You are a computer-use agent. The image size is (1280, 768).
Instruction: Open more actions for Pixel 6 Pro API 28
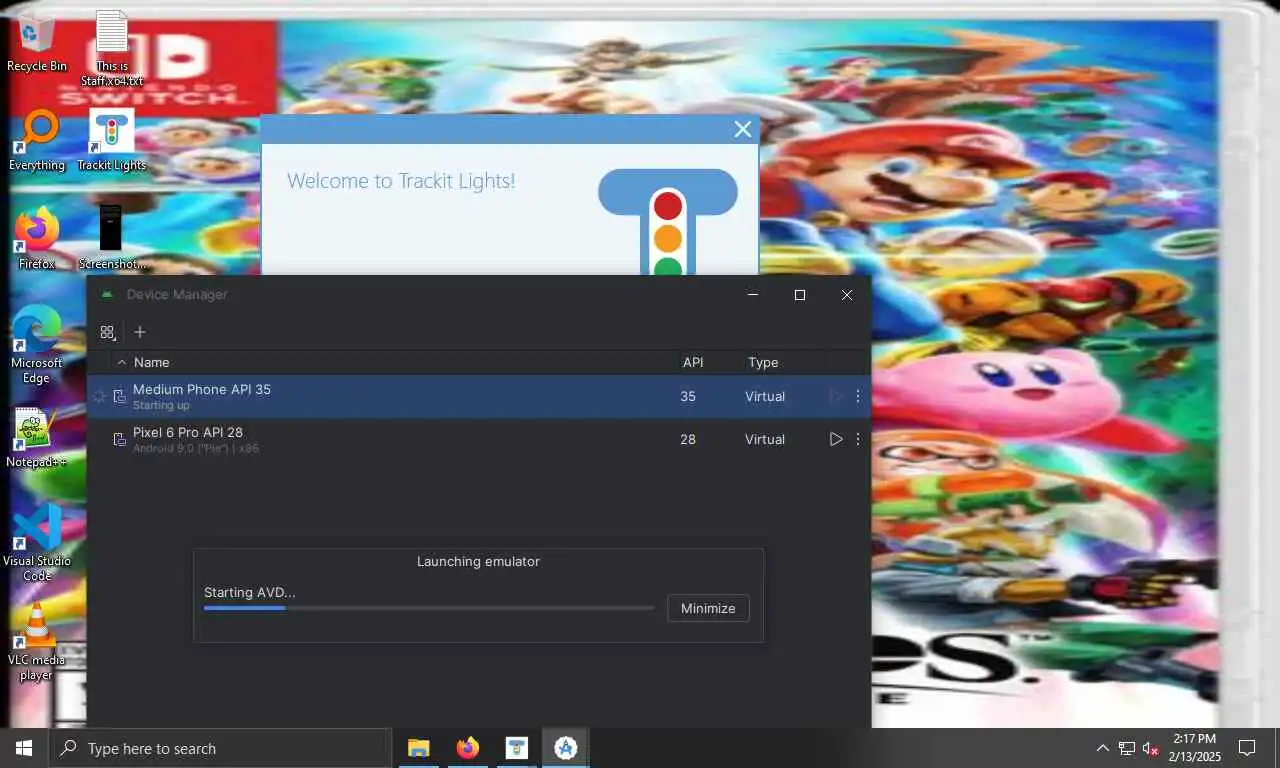[x=858, y=439]
